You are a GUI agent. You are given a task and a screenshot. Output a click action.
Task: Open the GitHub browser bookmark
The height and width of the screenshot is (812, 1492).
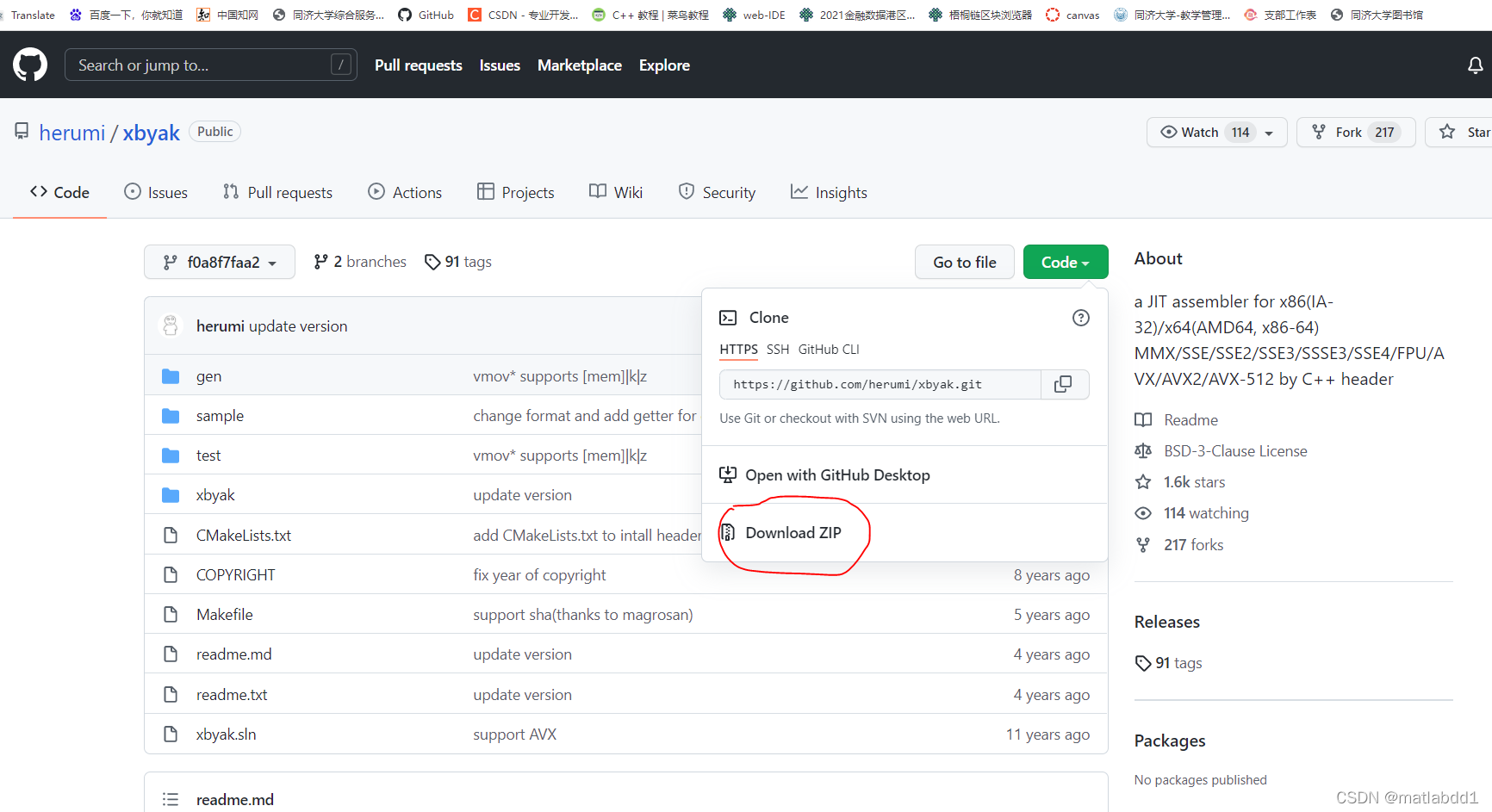426,15
